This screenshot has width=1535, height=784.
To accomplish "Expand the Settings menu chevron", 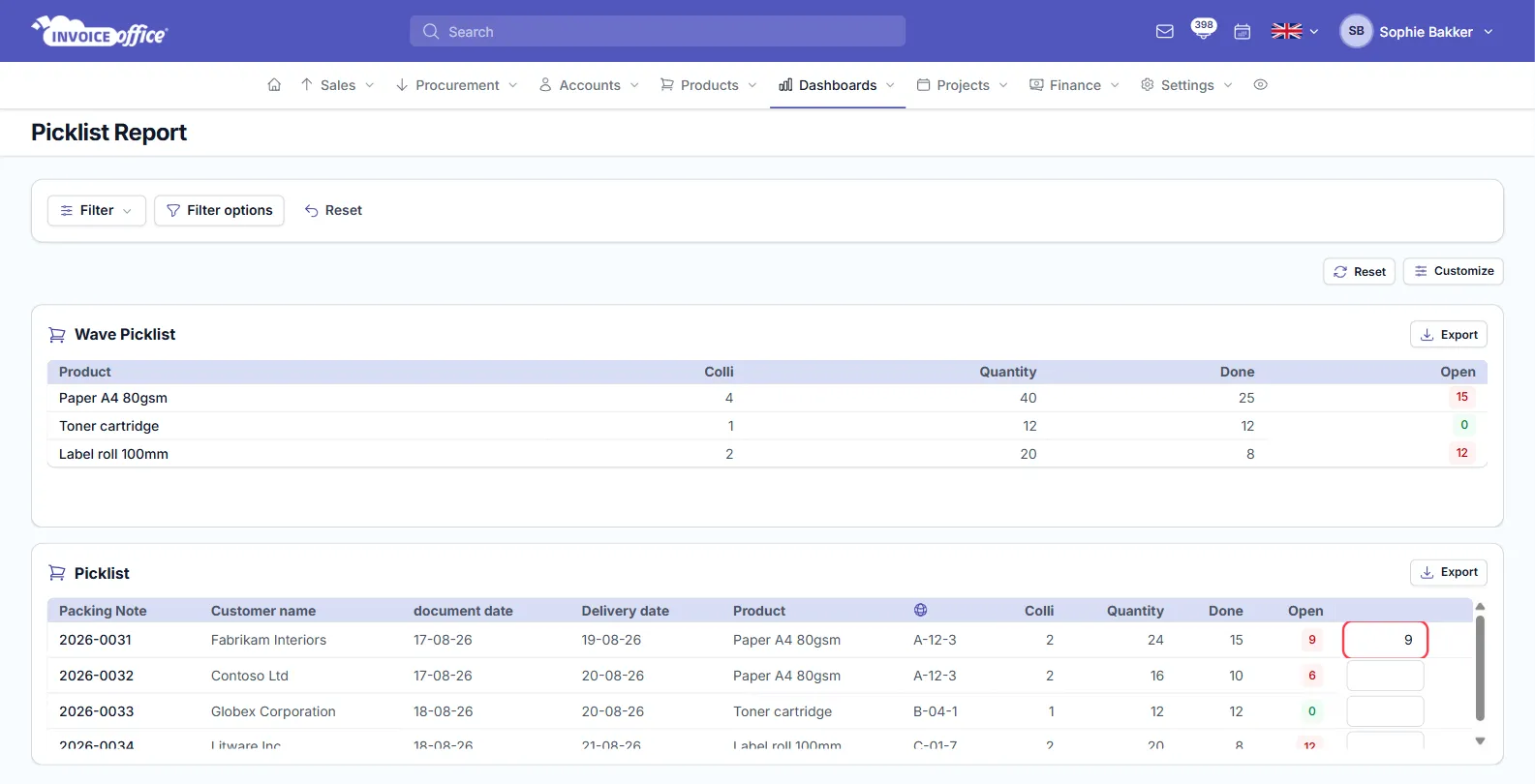I will (1228, 85).
